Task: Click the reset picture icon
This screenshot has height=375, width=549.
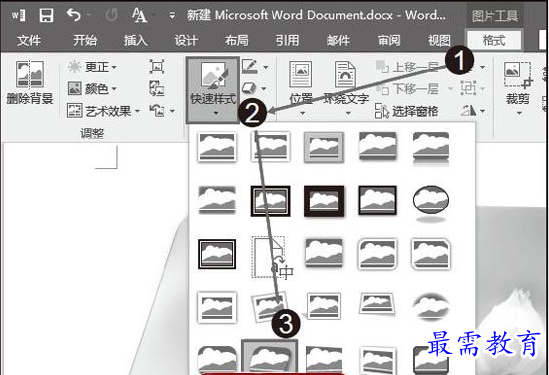Action: [x=157, y=111]
